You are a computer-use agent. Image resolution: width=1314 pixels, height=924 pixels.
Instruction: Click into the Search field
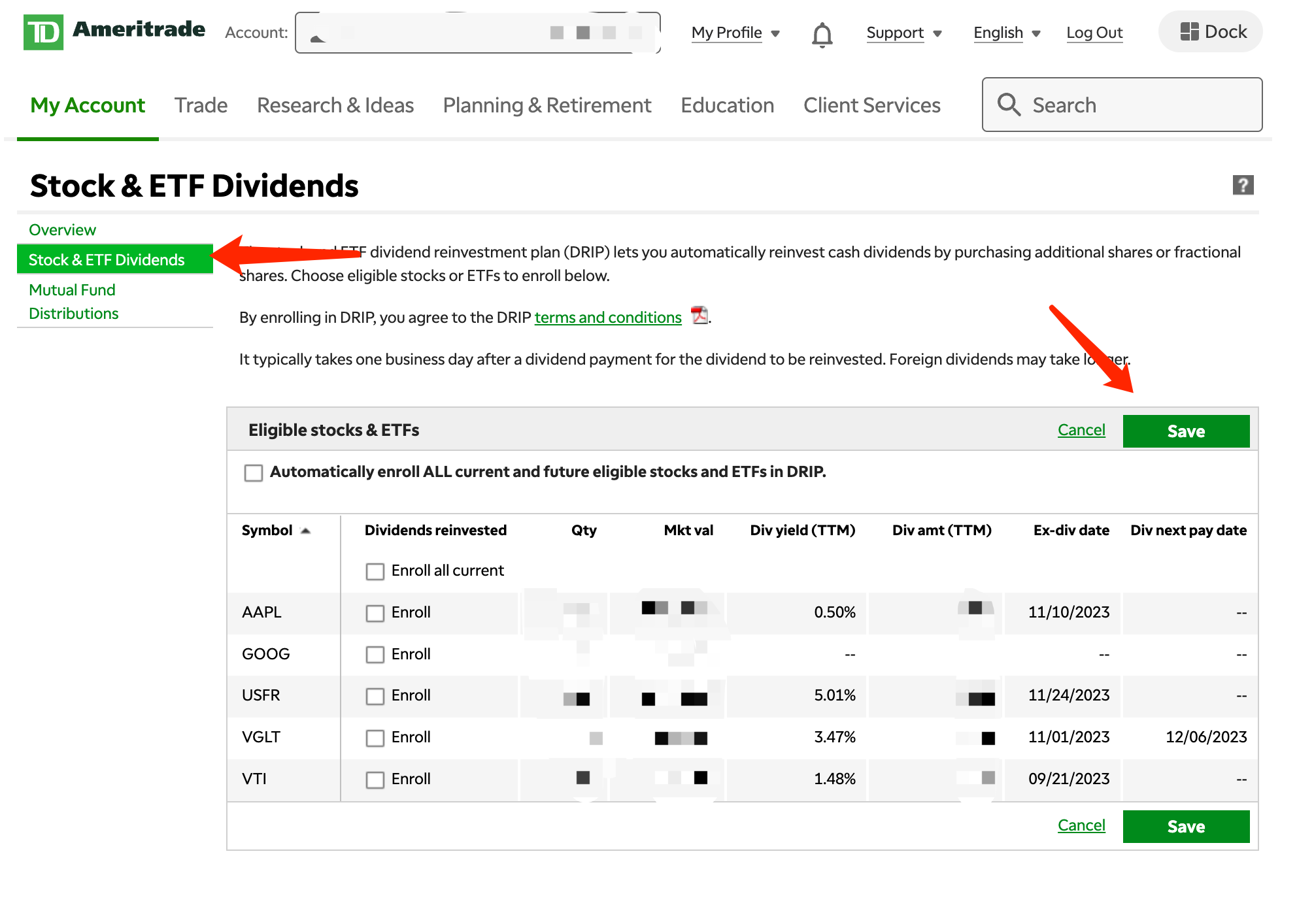[1122, 105]
